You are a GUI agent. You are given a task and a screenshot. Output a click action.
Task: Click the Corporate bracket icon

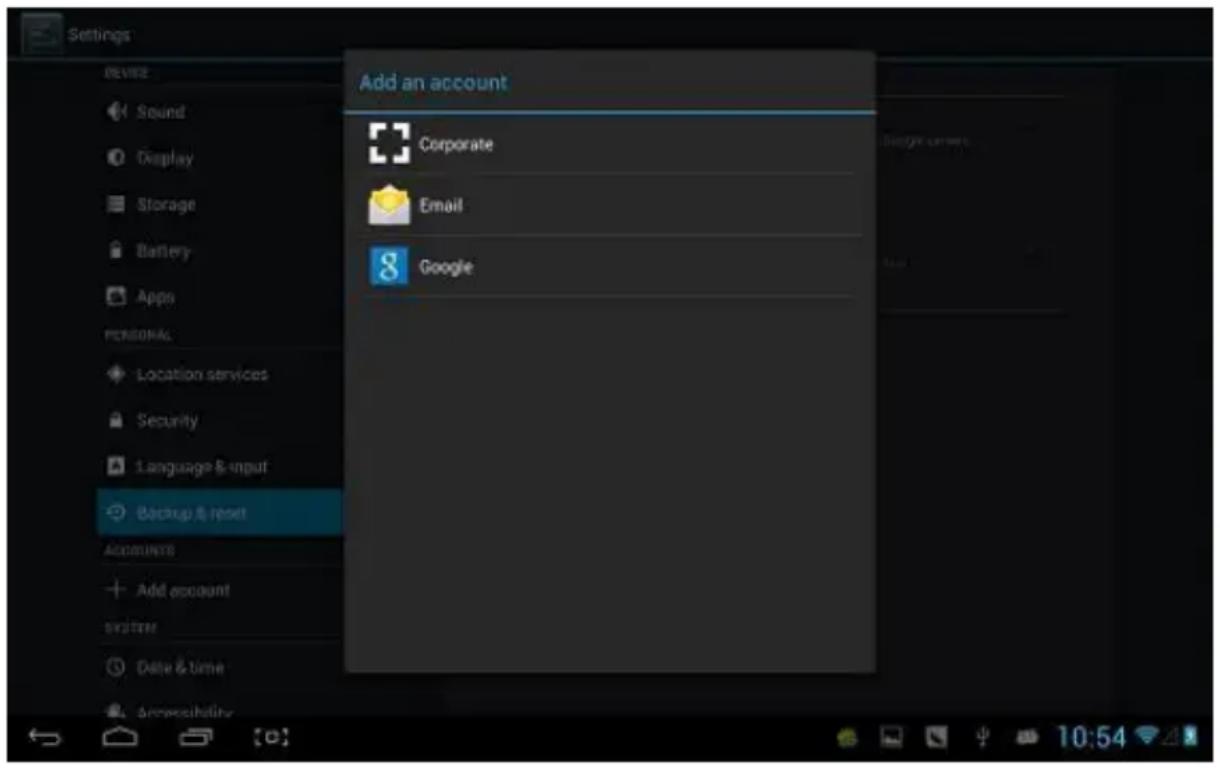(389, 144)
